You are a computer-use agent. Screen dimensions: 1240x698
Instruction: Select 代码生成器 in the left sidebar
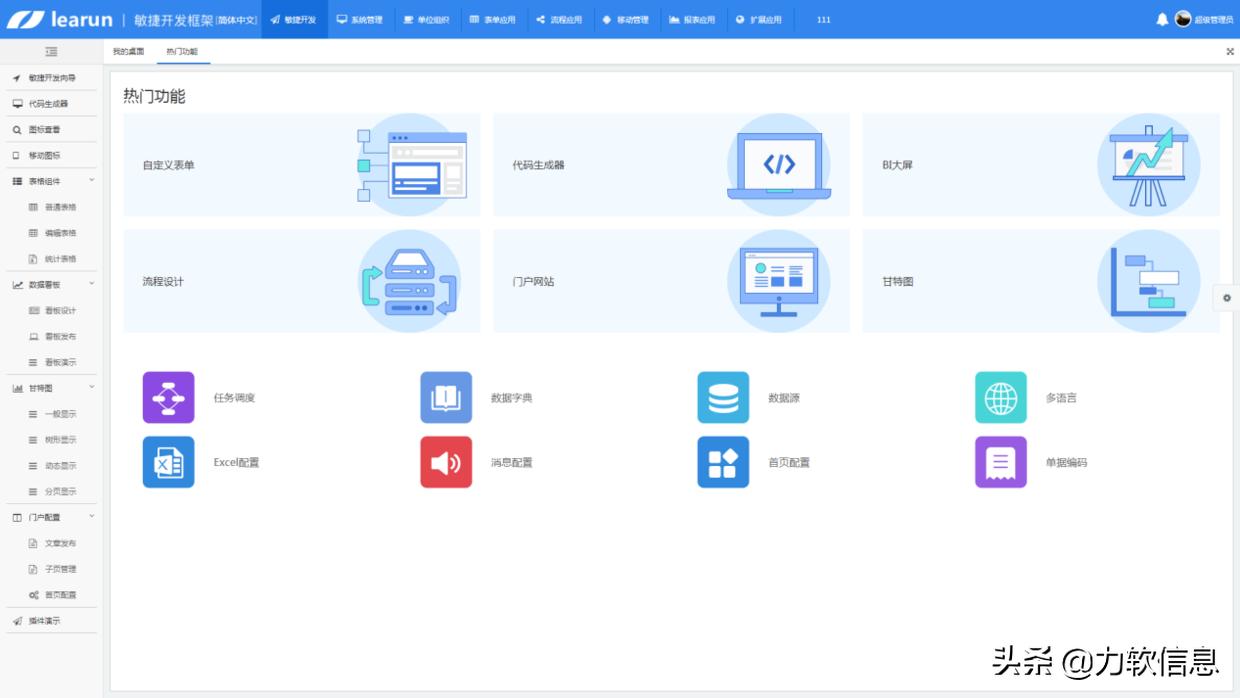(x=53, y=104)
